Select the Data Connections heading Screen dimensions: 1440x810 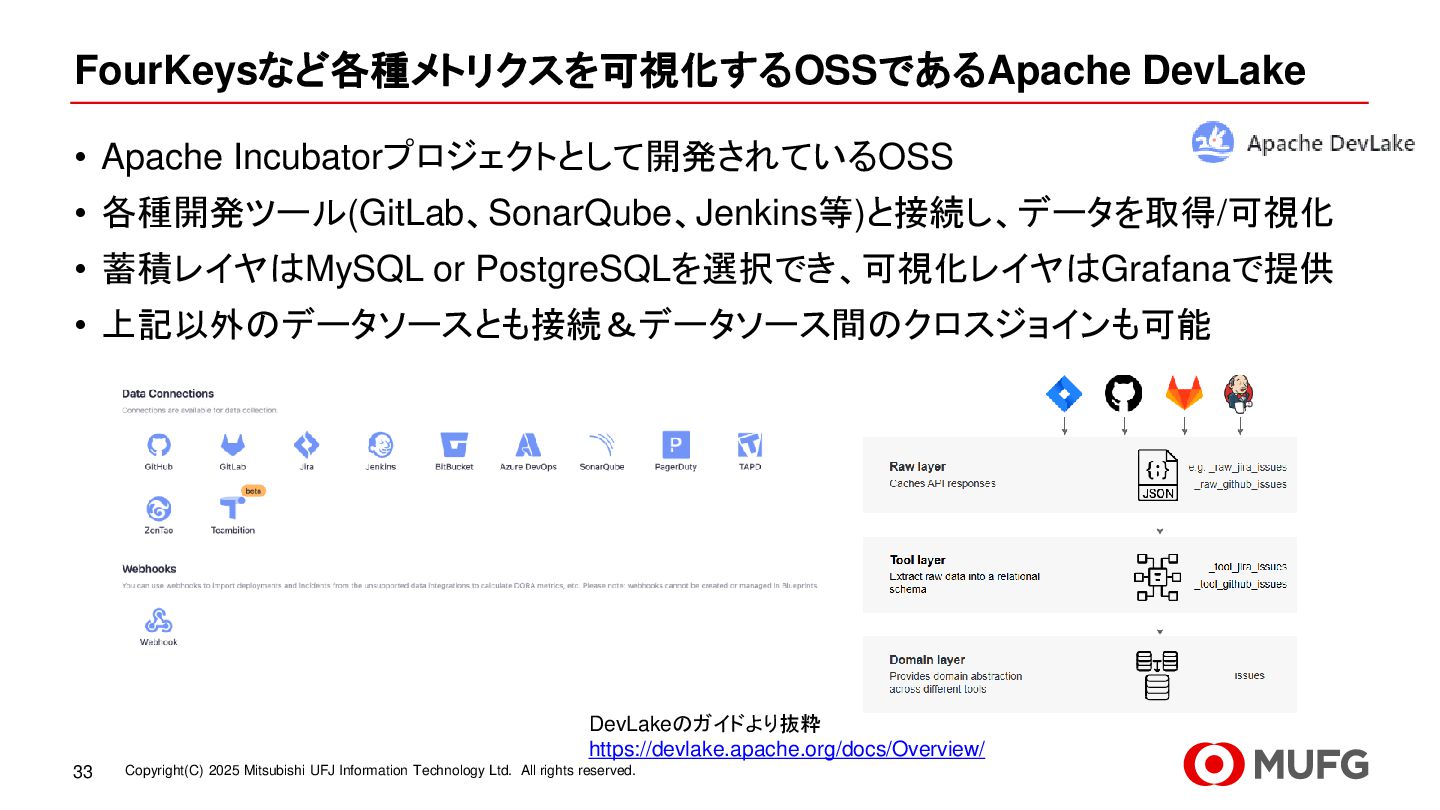tap(168, 394)
